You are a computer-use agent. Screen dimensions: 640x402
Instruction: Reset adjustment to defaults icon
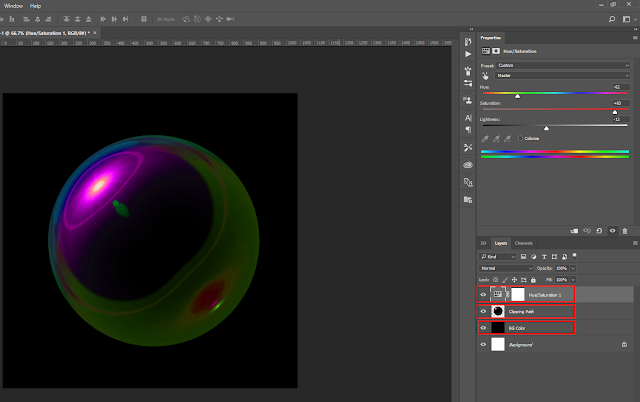click(x=599, y=231)
